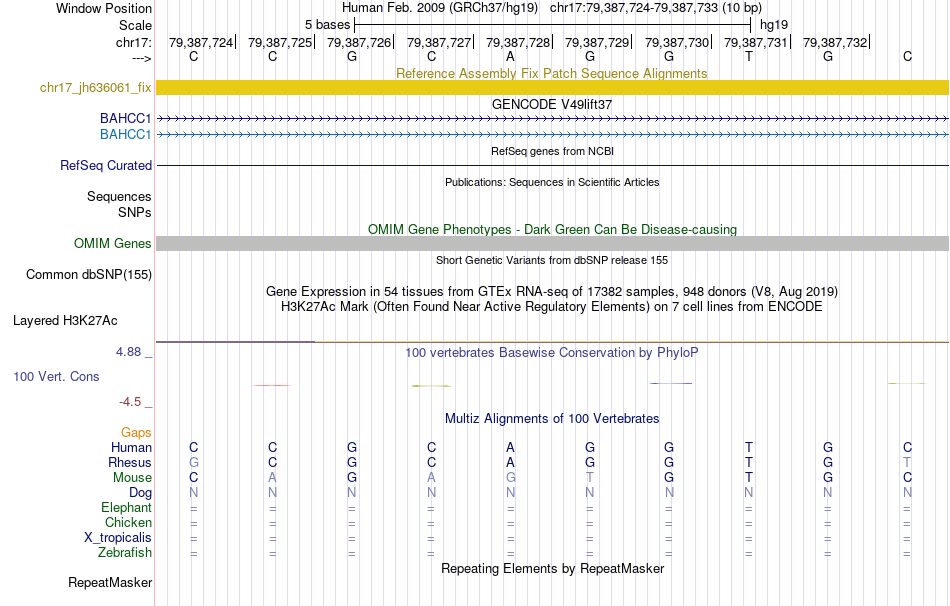Select the X_tropicalis species label

(x=118, y=538)
